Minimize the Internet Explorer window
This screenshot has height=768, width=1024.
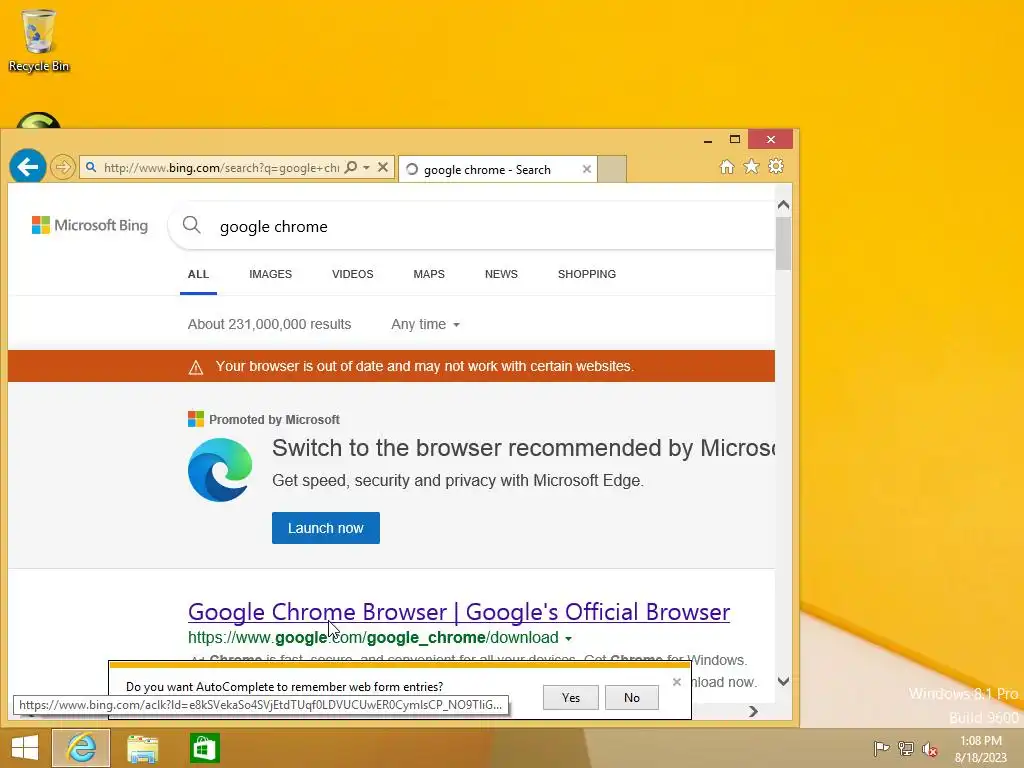pos(708,140)
